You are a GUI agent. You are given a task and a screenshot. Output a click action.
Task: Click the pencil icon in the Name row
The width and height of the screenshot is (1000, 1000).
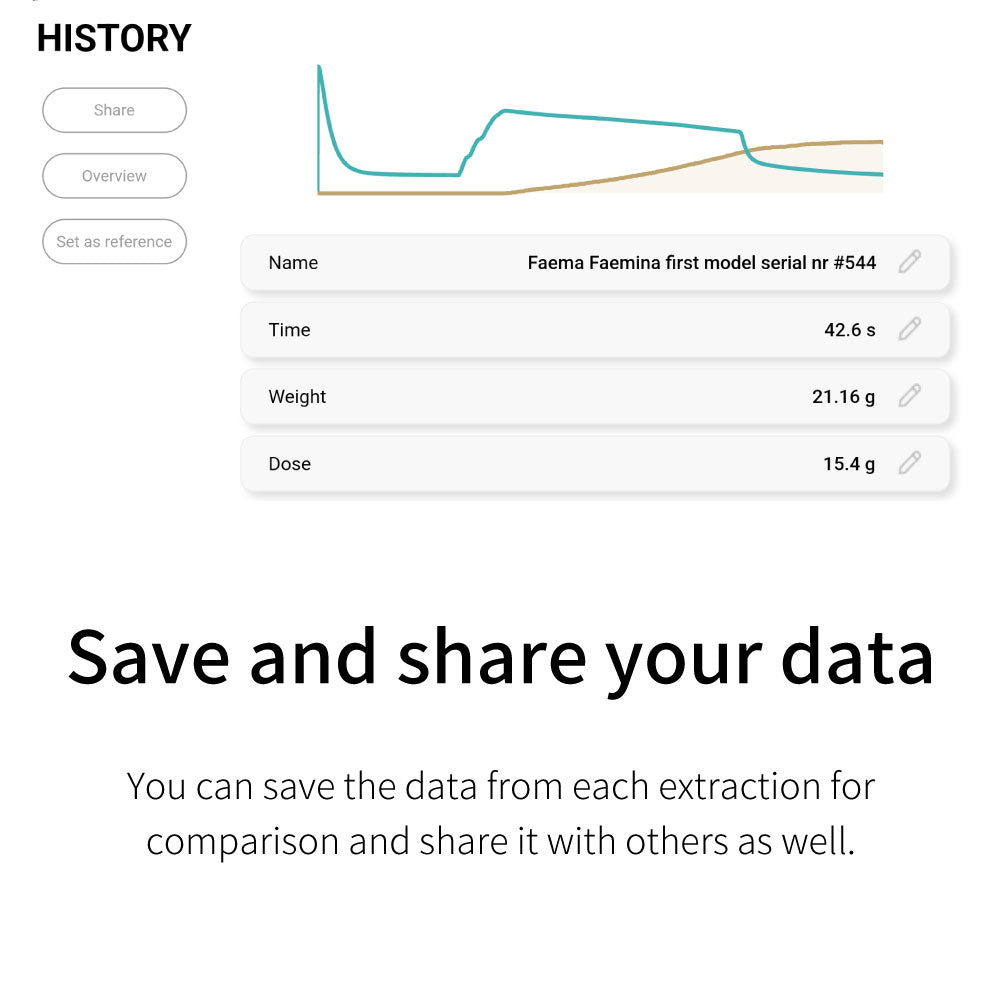(x=909, y=262)
